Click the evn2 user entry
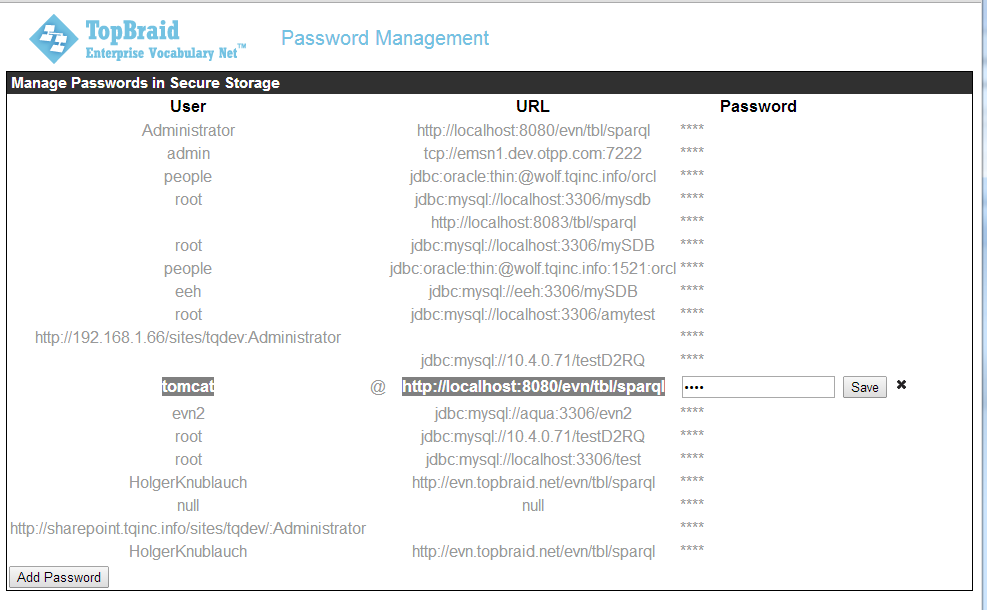 point(188,413)
